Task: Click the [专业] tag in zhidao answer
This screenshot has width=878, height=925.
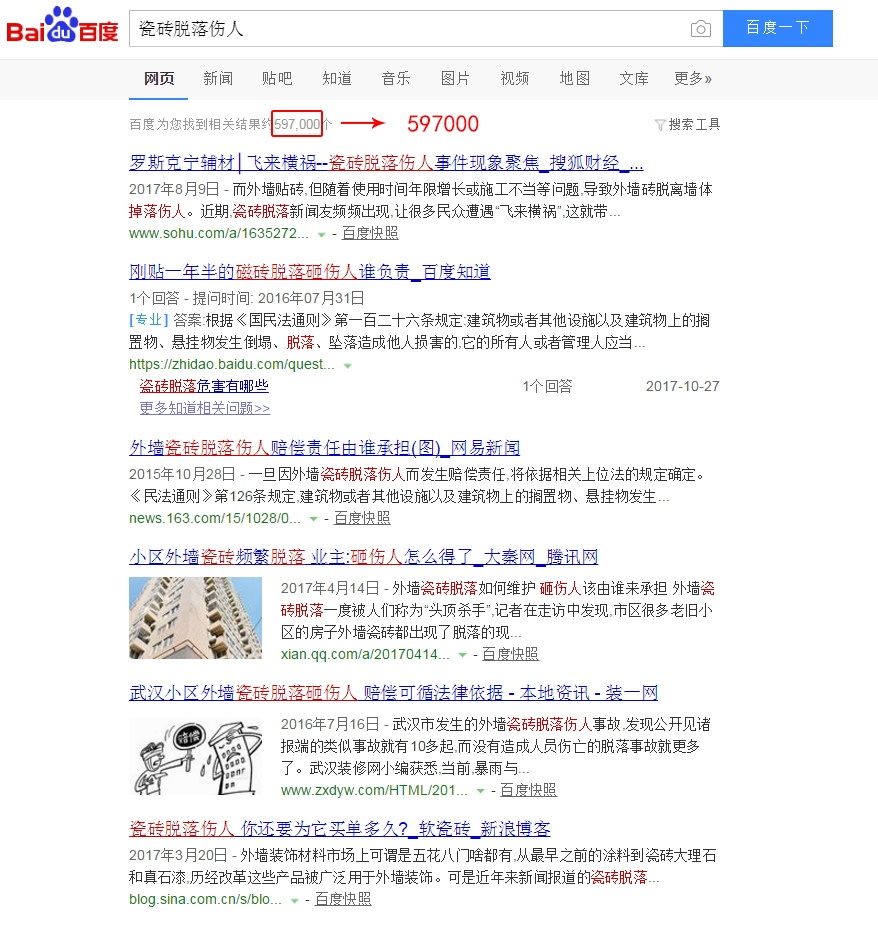Action: click(149, 320)
